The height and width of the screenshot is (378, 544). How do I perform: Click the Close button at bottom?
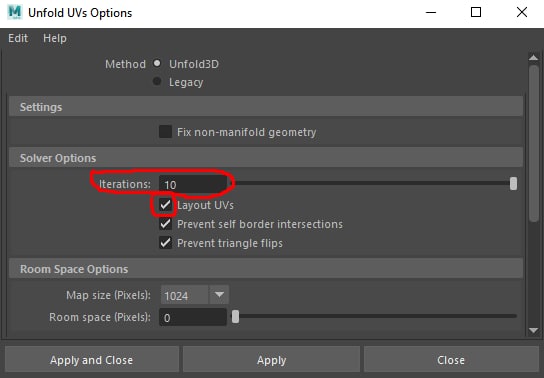[451, 360]
